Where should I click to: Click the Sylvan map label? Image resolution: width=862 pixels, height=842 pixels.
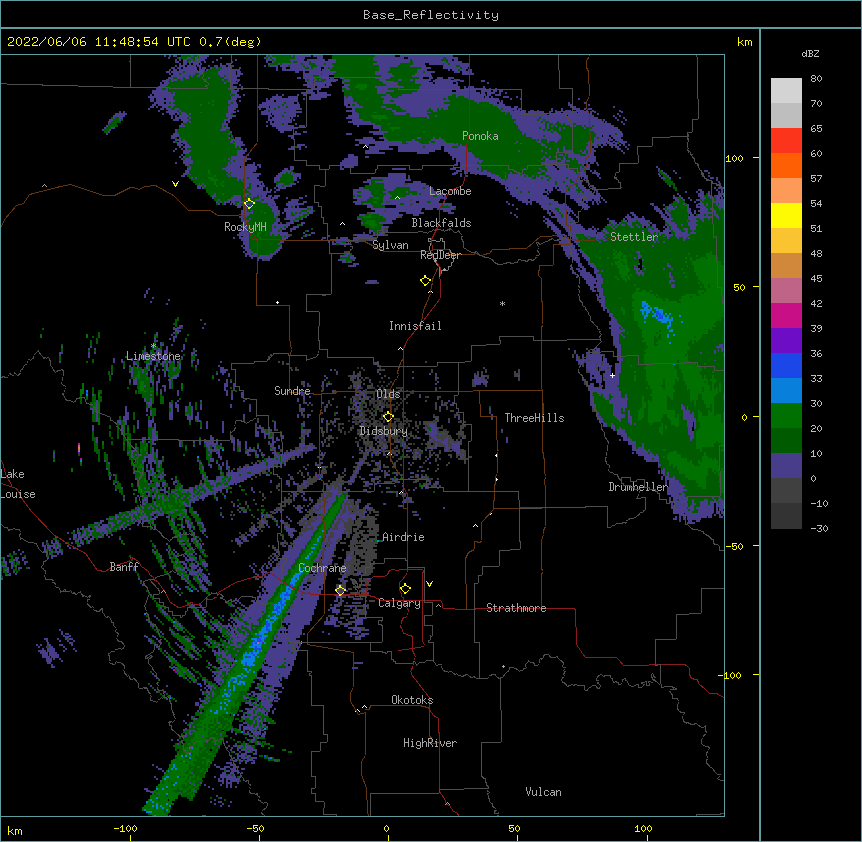[x=390, y=245]
